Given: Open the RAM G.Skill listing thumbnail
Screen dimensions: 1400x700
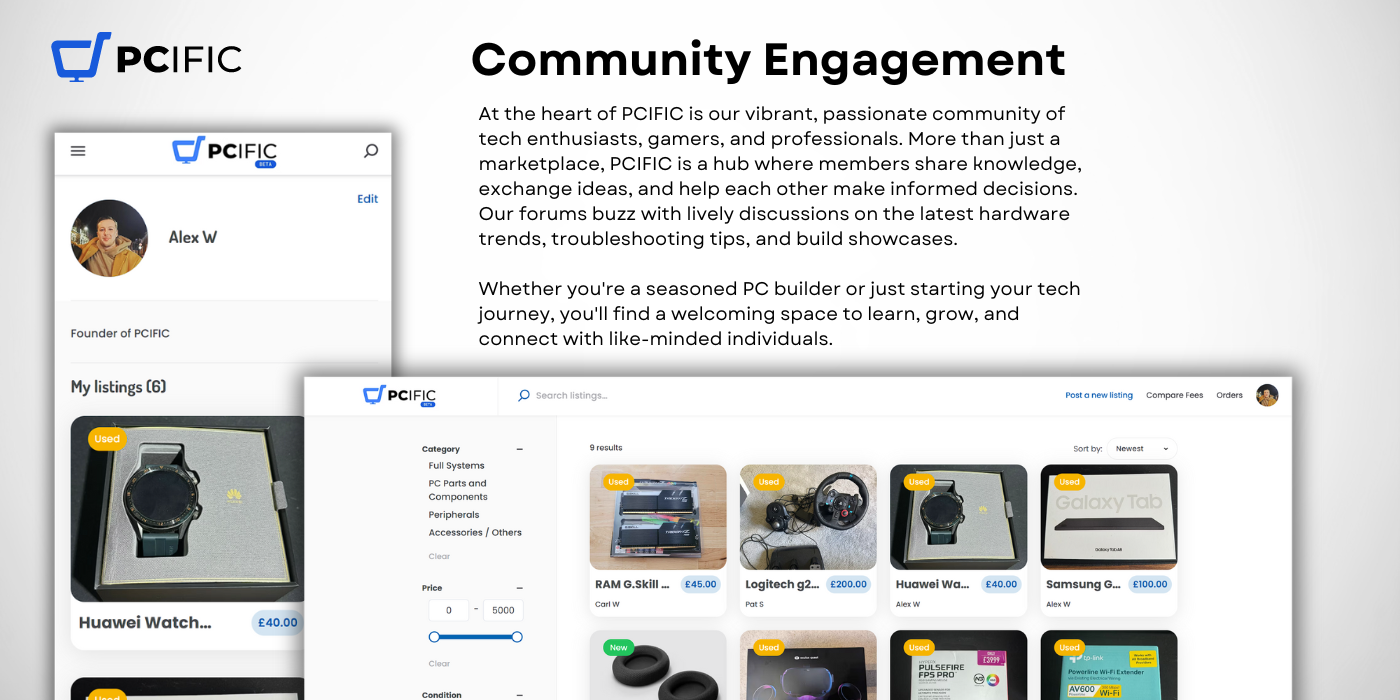Looking at the screenshot, I should (658, 517).
